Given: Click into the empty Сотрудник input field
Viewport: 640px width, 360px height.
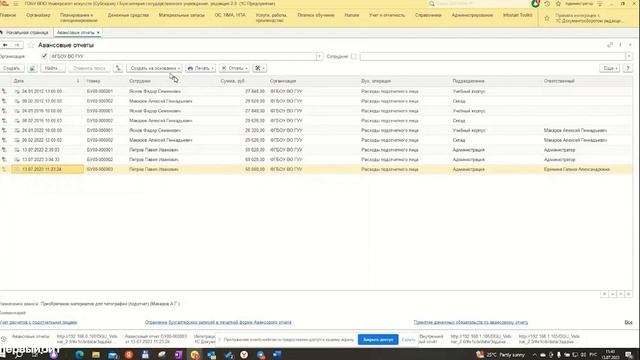Looking at the screenshot, I should point(493,56).
